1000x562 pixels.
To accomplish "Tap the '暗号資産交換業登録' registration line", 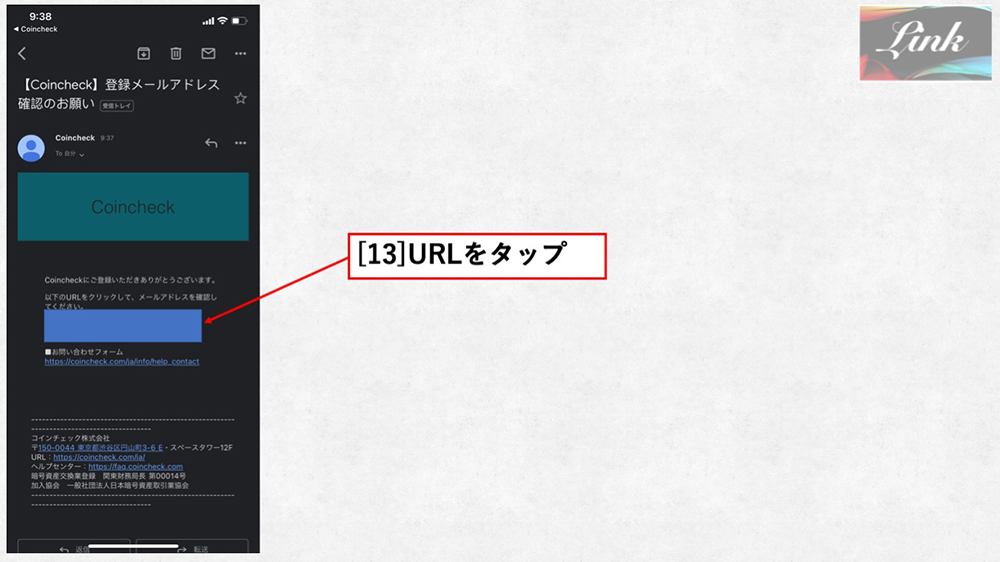I will click(108, 476).
